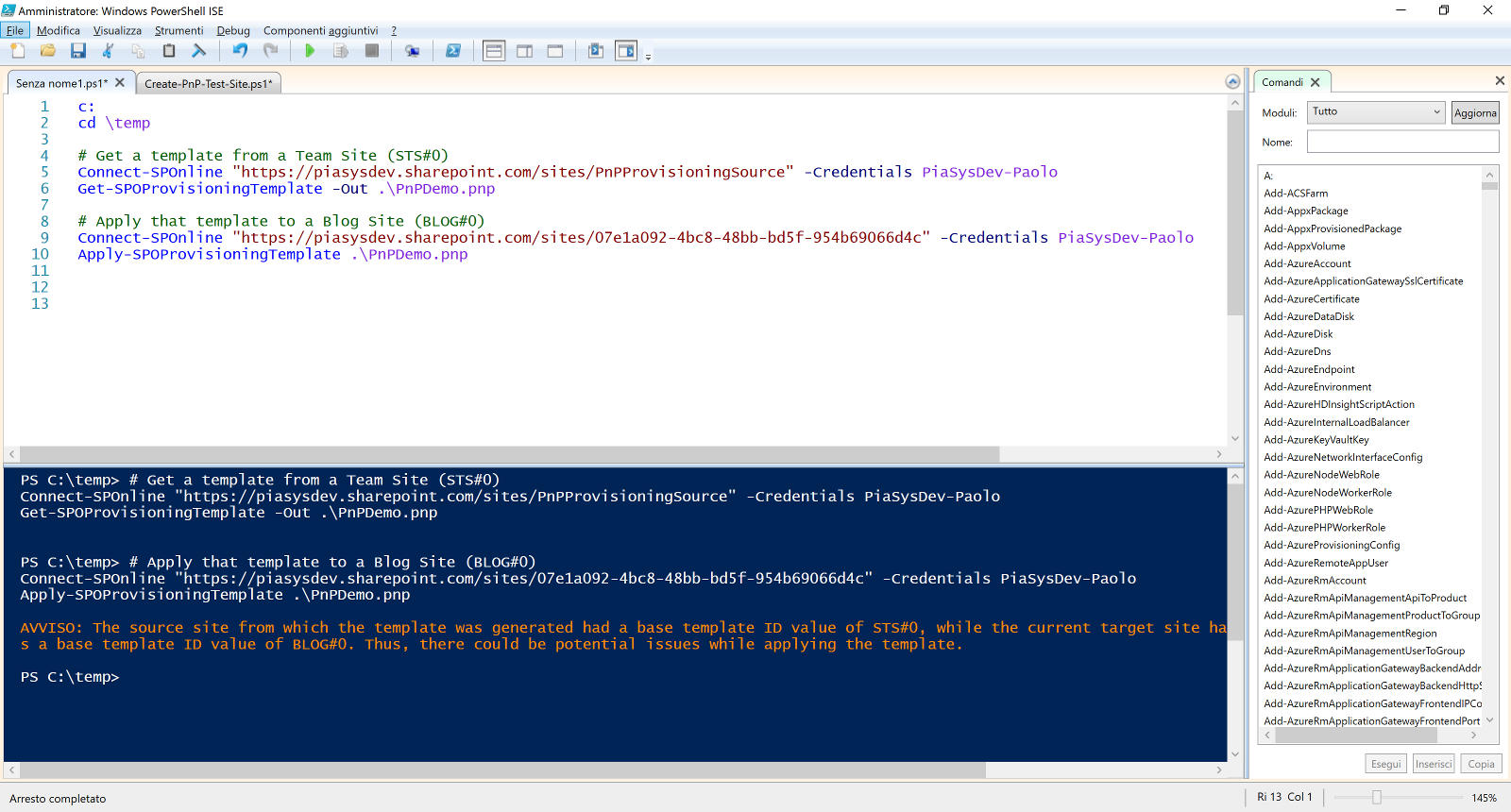Screen dimensions: 1511x812
Task: Copy selection using the Copy icon
Action: pos(138,51)
